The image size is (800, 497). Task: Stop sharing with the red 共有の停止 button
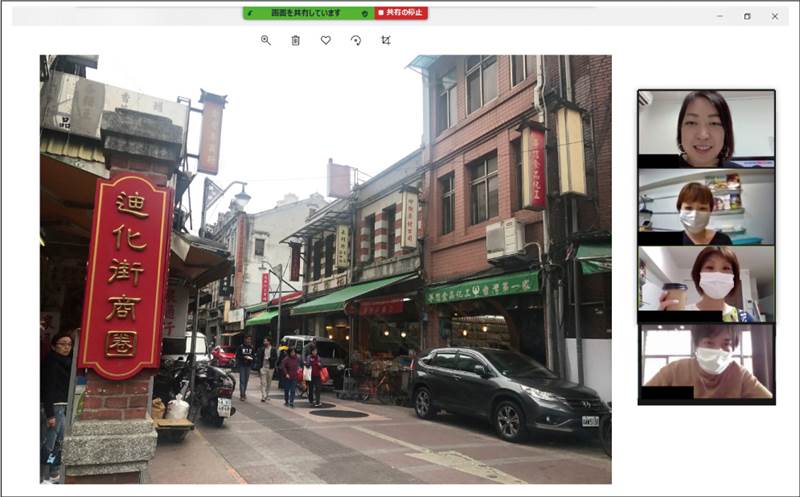[x=401, y=13]
